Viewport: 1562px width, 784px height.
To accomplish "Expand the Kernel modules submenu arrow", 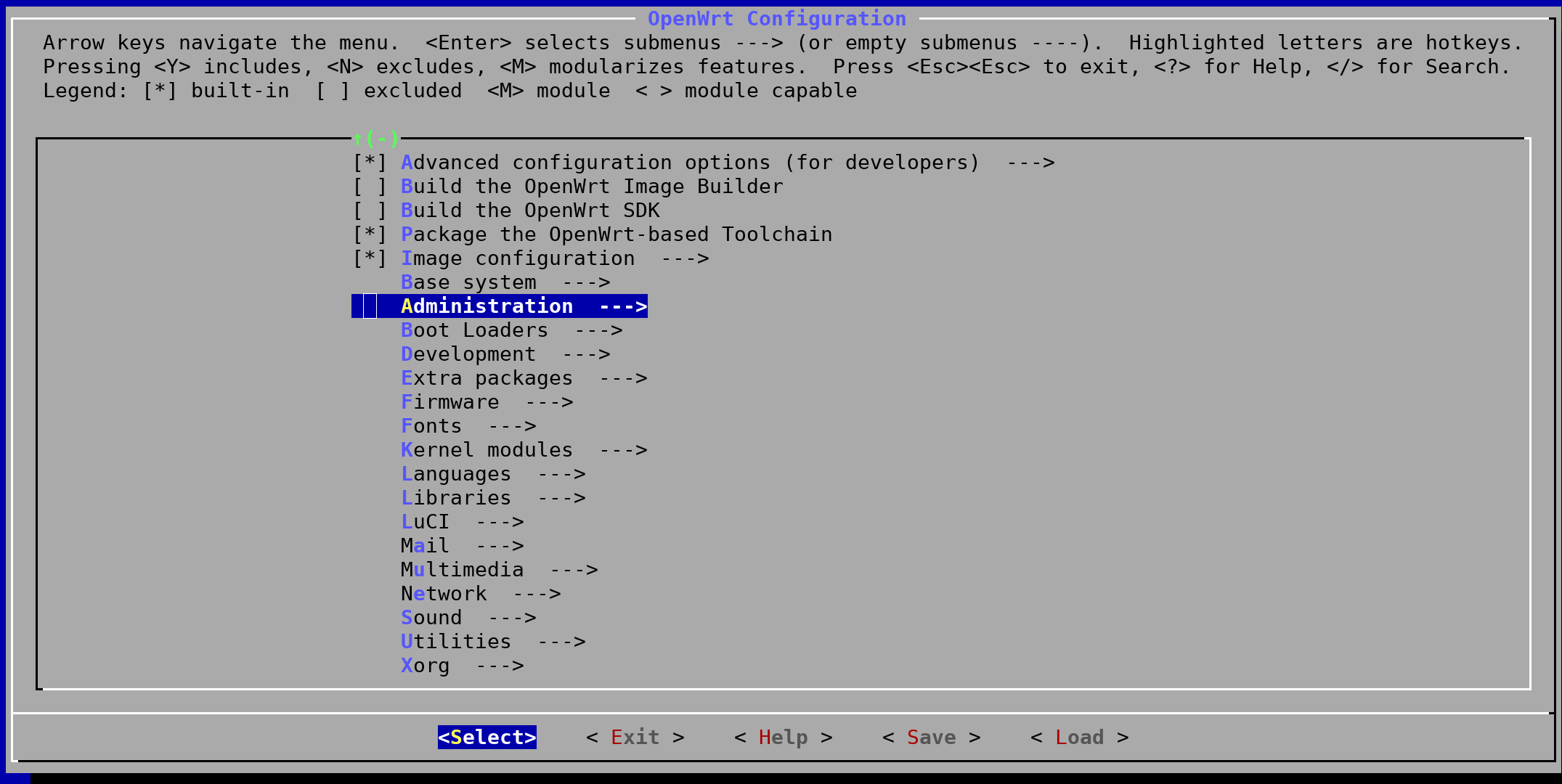I will [x=623, y=450].
